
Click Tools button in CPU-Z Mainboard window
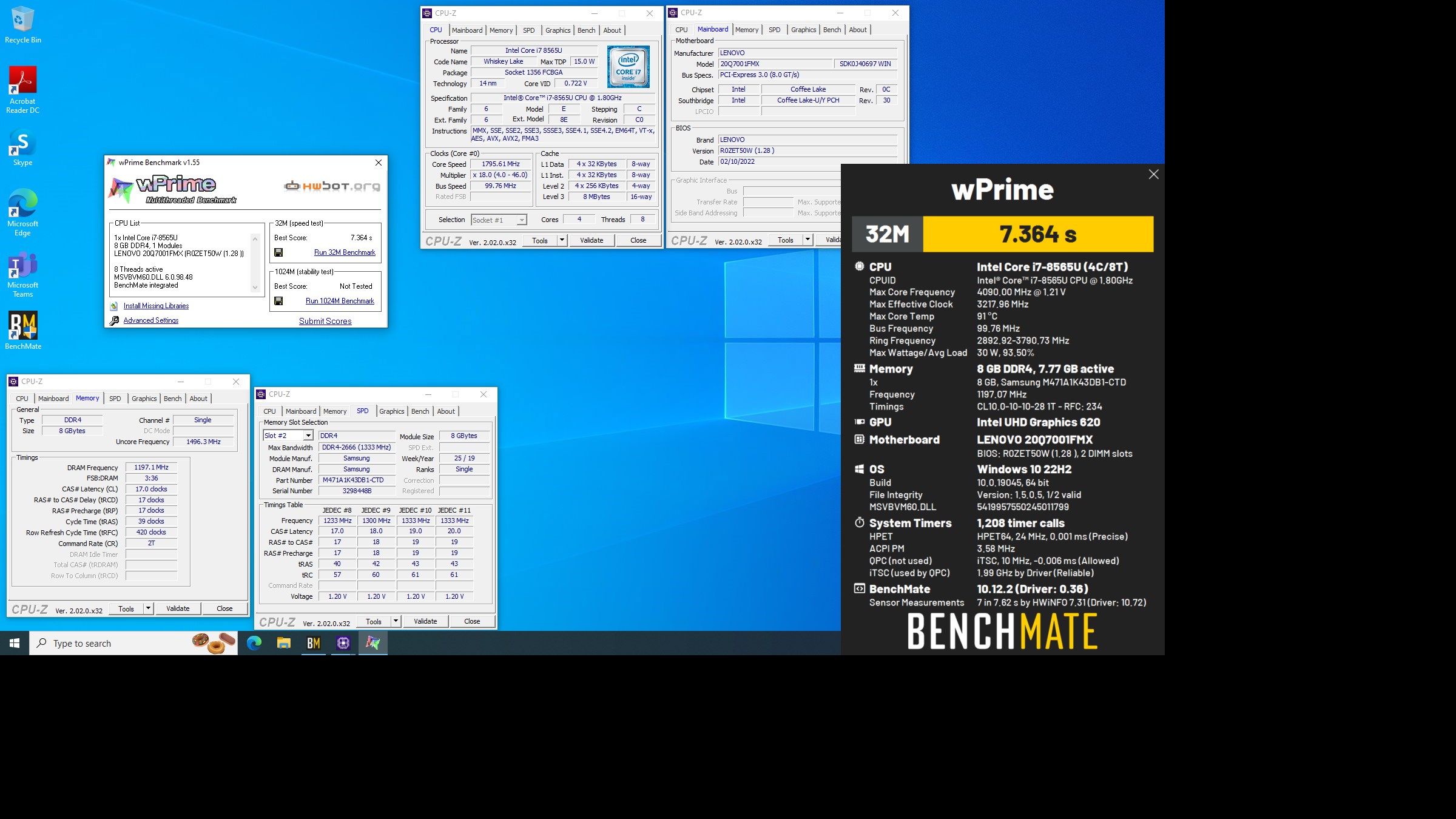(786, 240)
